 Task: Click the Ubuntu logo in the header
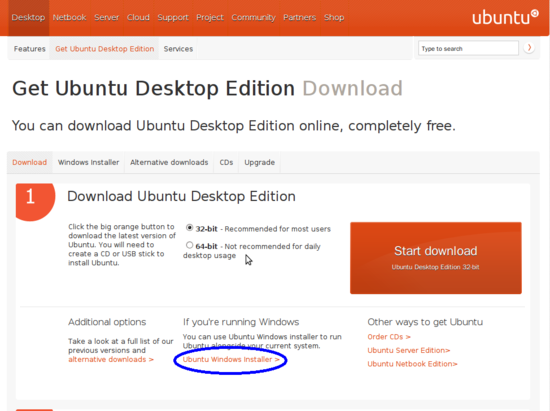[505, 17]
